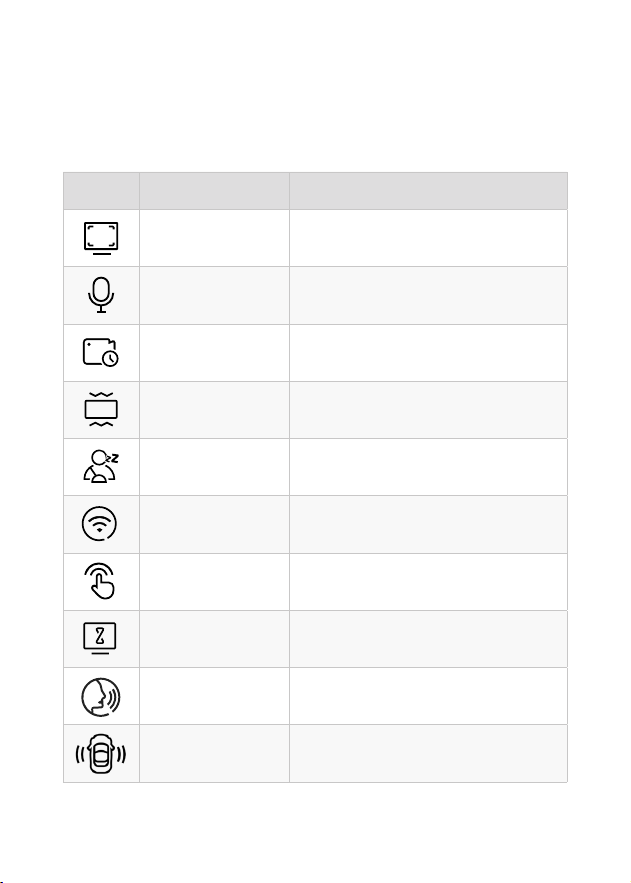
Task: Click the middle cell beside the microphone icon
Action: [214, 296]
